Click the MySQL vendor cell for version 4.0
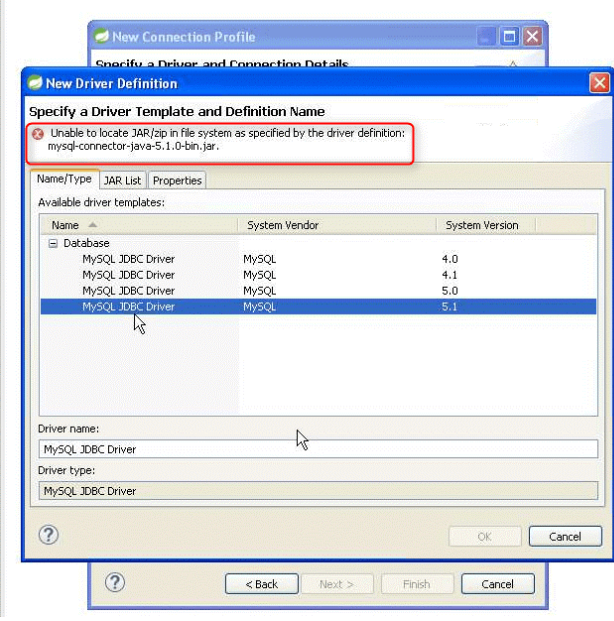Viewport: 614px width, 621px height. (x=260, y=259)
